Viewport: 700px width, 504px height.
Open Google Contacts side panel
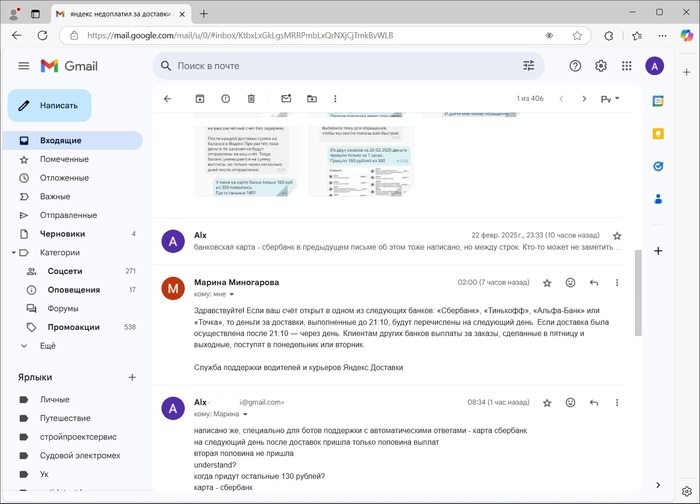click(x=658, y=199)
